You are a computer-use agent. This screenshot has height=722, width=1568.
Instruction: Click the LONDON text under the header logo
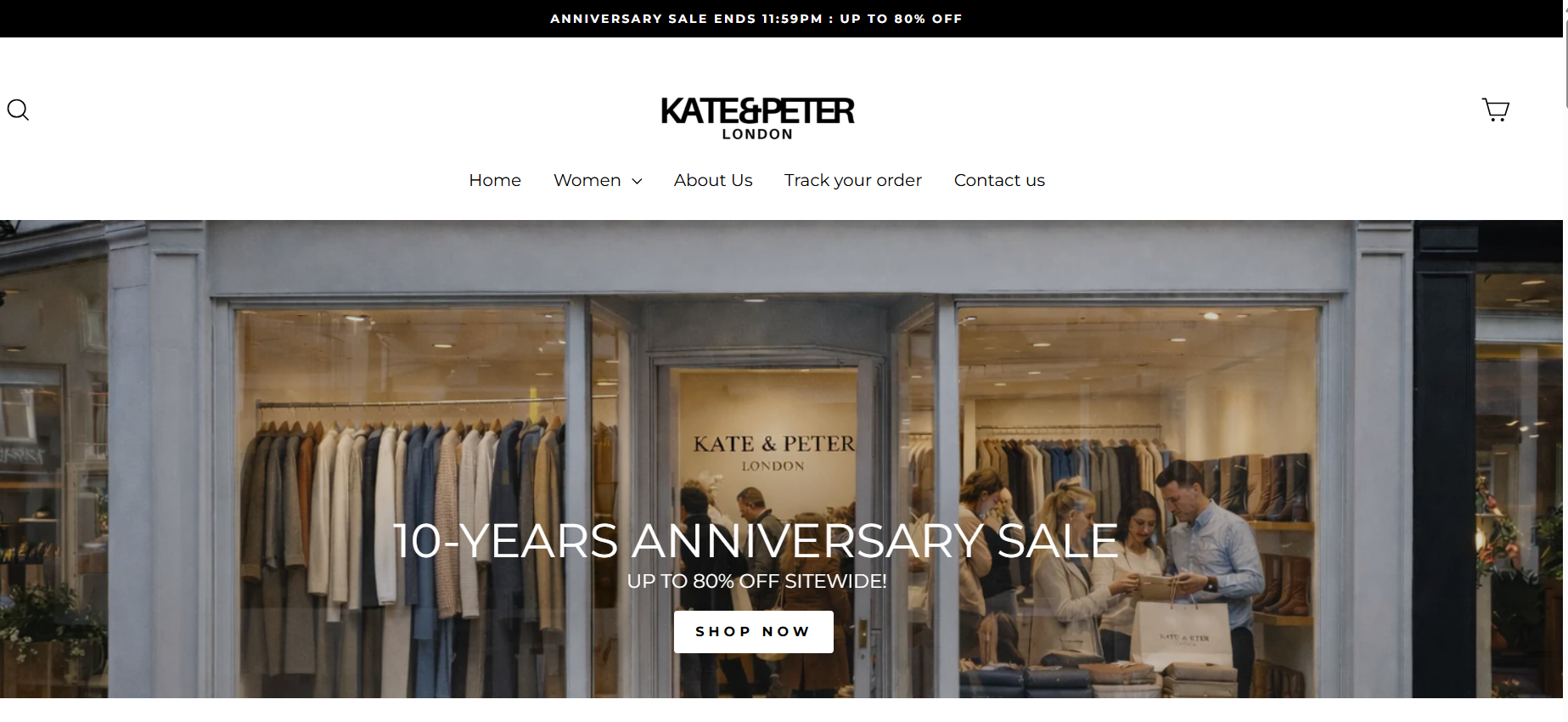point(757,134)
